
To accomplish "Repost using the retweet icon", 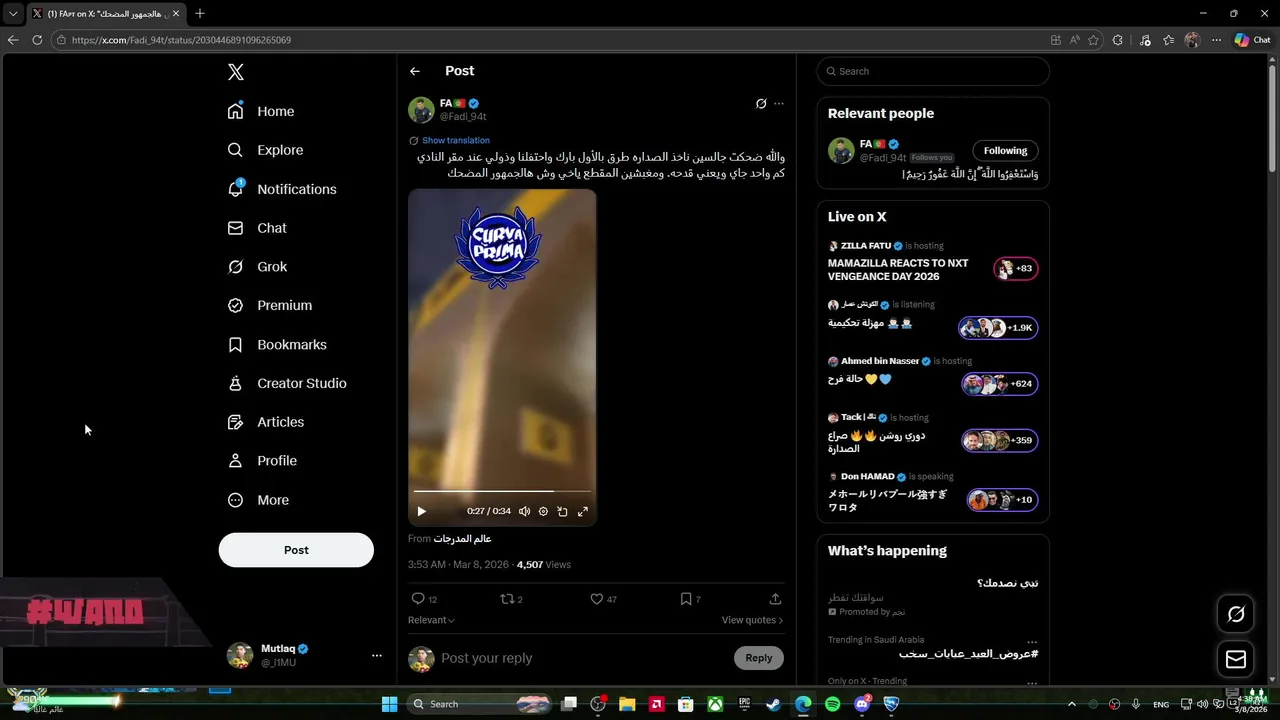I will 507,599.
